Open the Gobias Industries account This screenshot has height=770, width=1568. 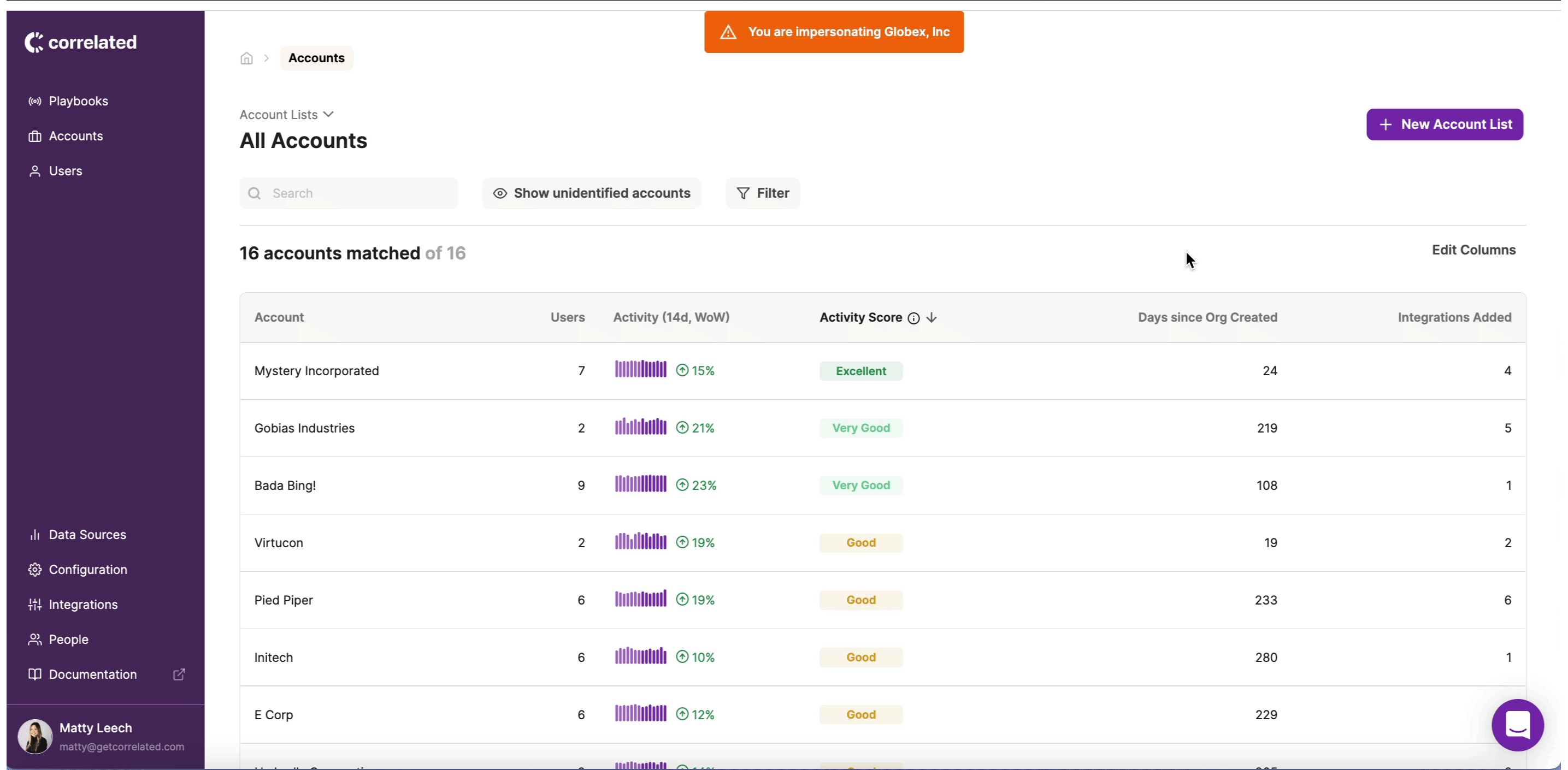(x=304, y=428)
